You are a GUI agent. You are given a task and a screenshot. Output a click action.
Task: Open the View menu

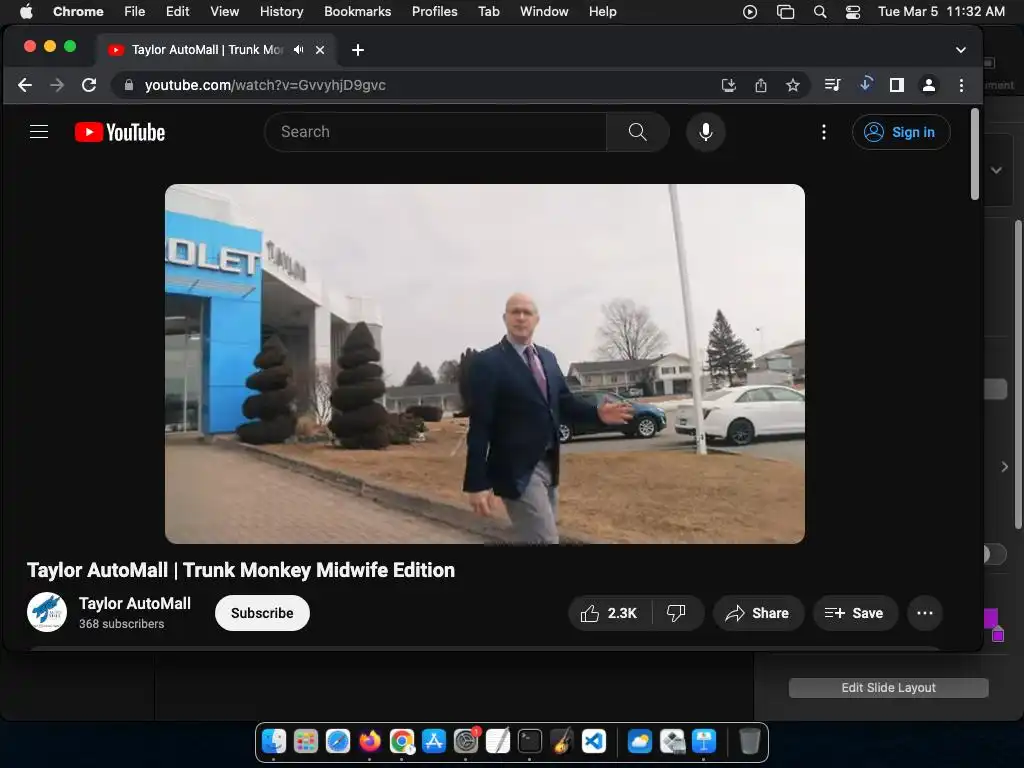click(225, 12)
